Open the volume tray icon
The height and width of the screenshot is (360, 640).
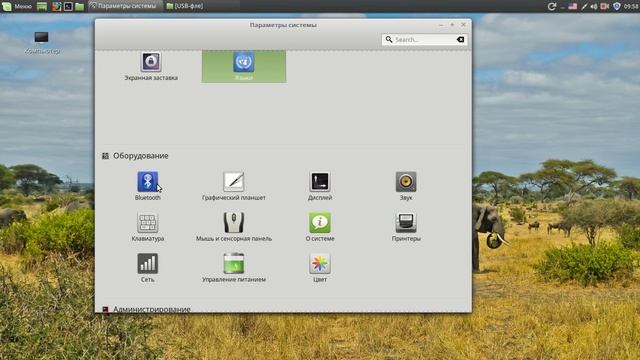tap(594, 6)
